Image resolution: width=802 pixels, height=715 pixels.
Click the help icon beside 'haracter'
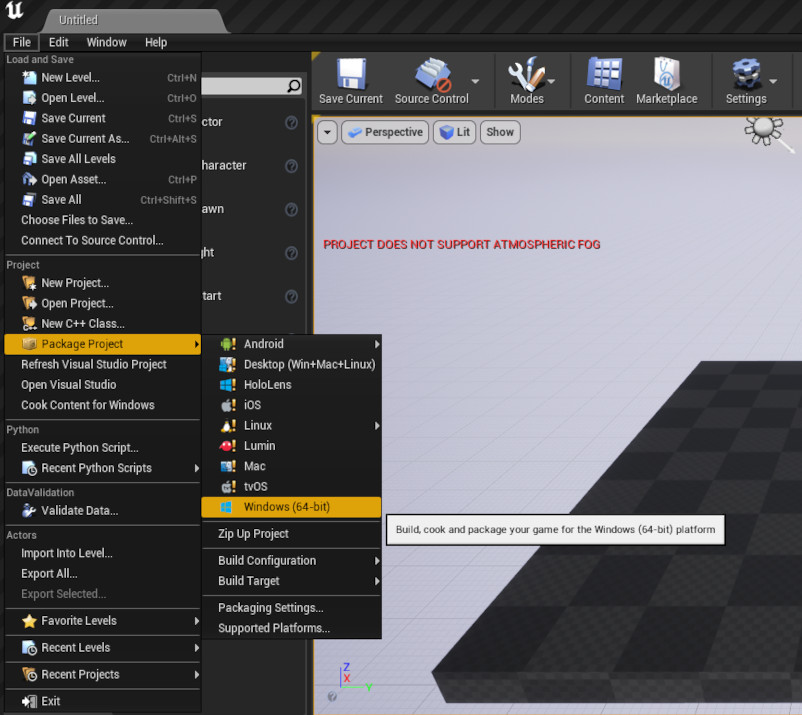292,166
